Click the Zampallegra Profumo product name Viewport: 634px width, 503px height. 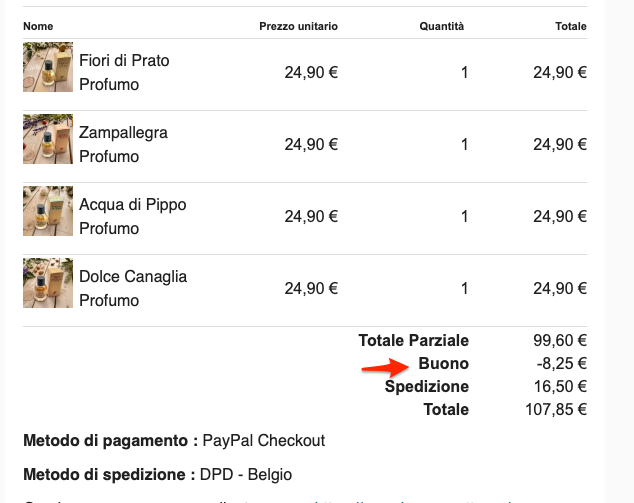123,144
